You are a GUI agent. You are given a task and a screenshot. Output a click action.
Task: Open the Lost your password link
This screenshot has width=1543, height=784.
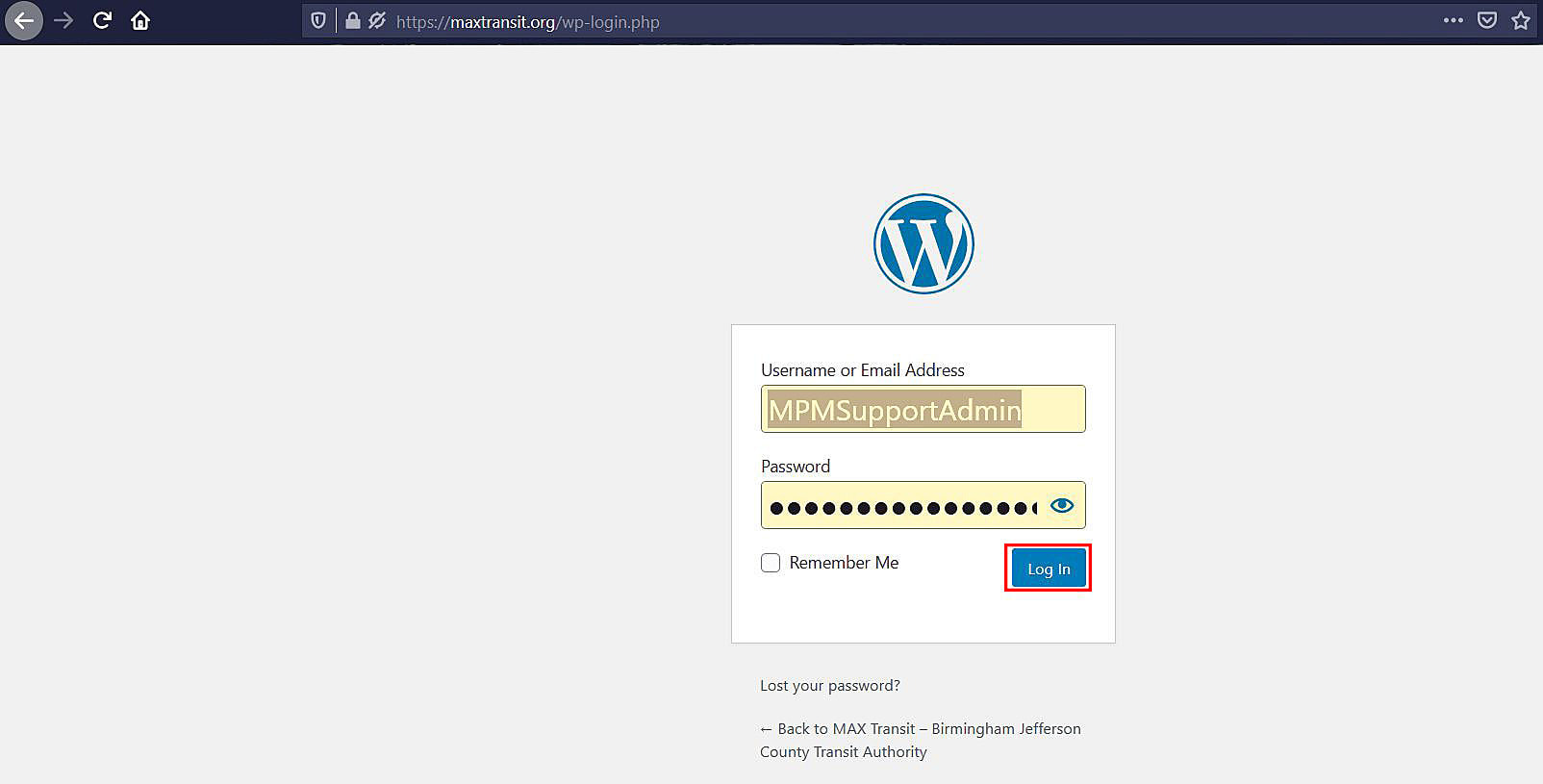(x=830, y=685)
